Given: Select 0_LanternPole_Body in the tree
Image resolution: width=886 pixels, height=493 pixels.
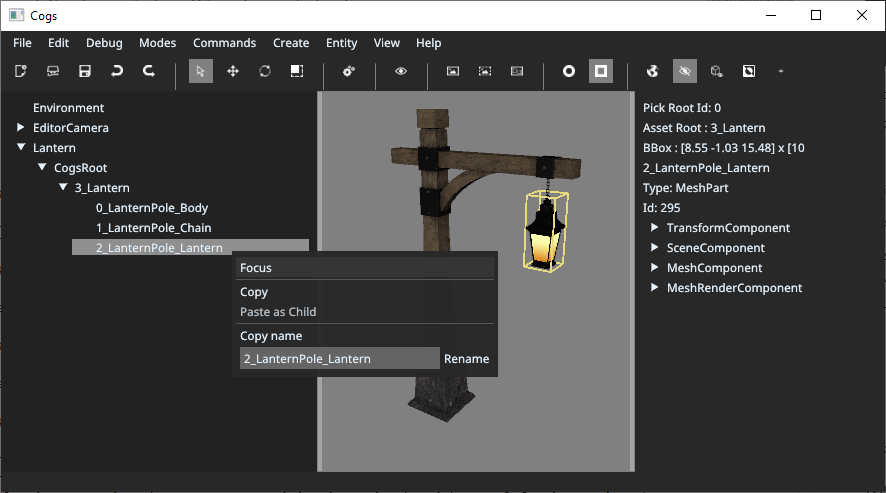Looking at the screenshot, I should point(152,207).
